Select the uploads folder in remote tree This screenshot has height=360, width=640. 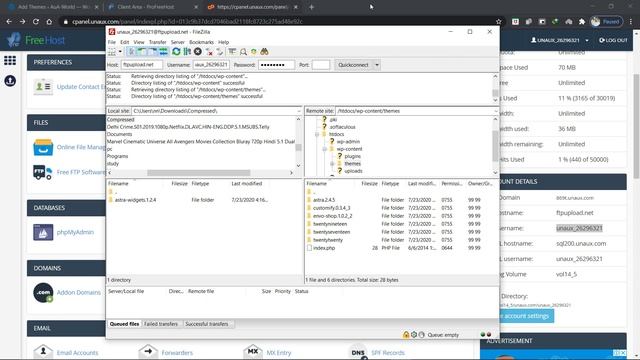click(x=353, y=171)
